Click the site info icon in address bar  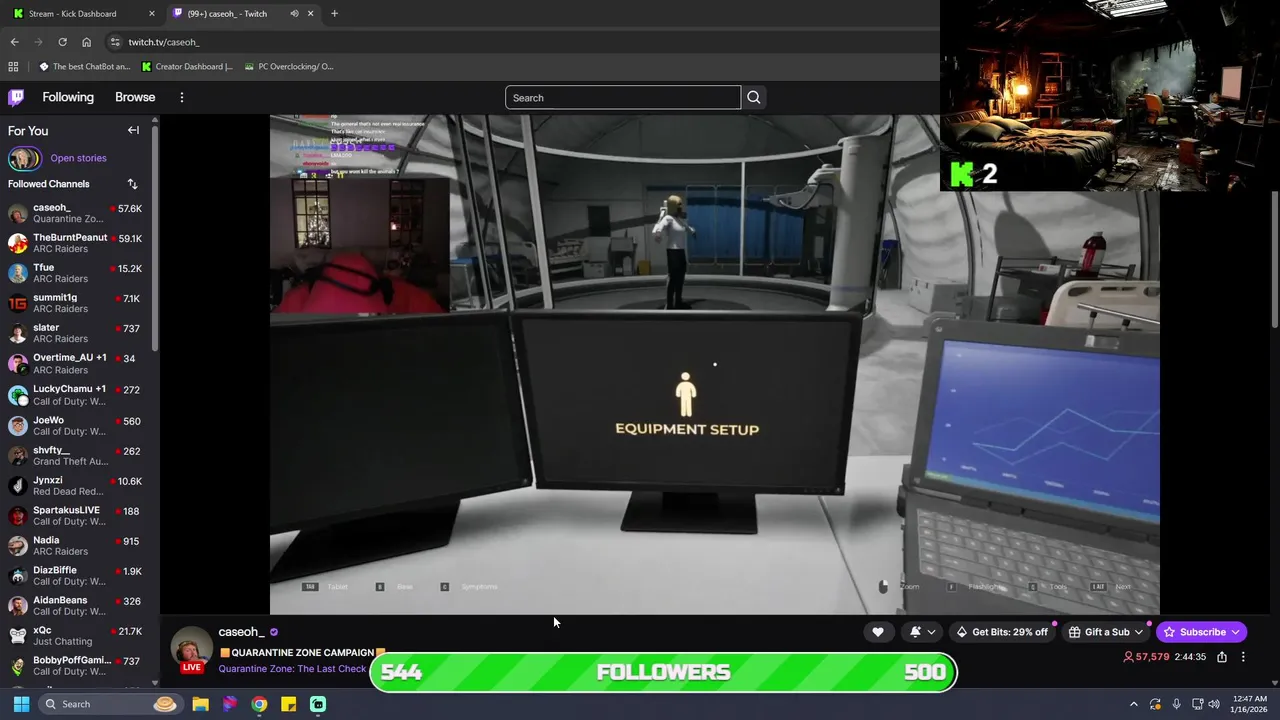115,42
